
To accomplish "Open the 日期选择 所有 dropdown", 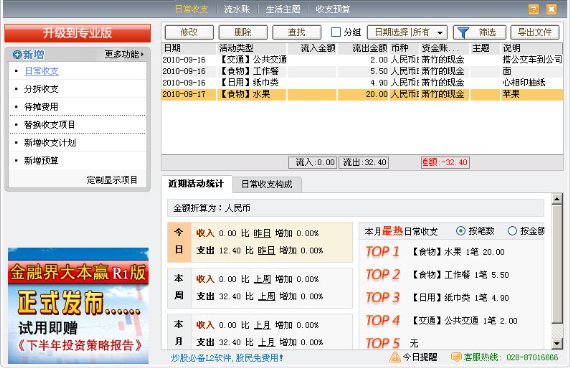I will [407, 32].
